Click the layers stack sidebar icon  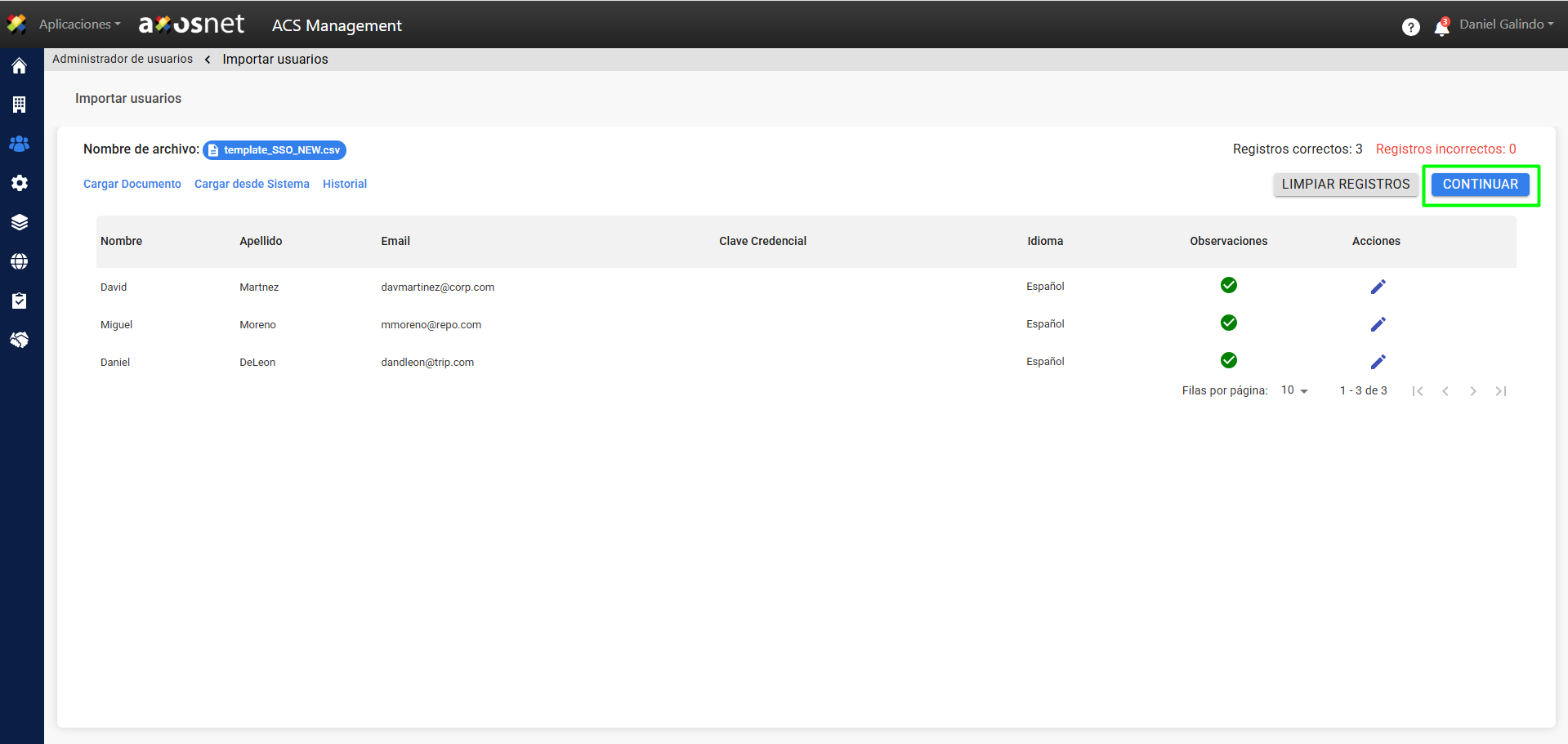(20, 222)
